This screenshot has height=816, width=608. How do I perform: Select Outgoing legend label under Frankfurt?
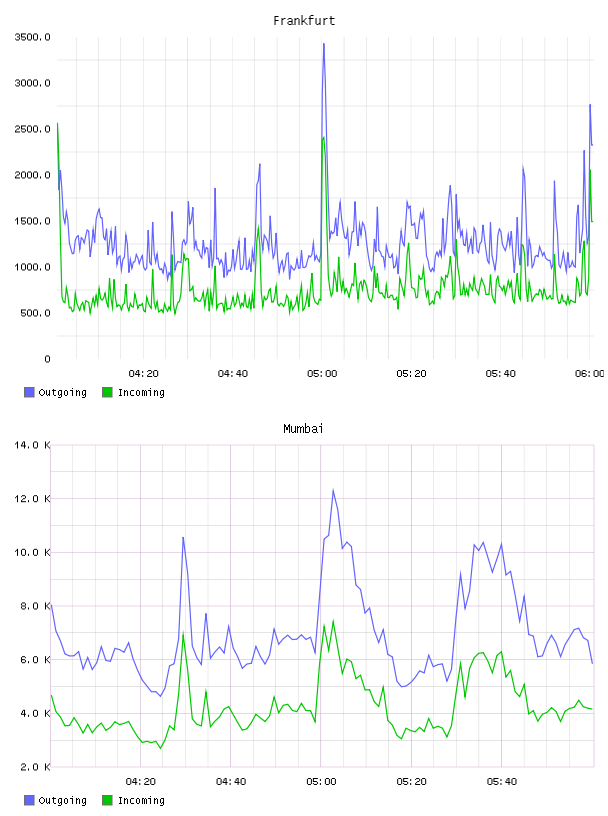click(62, 393)
